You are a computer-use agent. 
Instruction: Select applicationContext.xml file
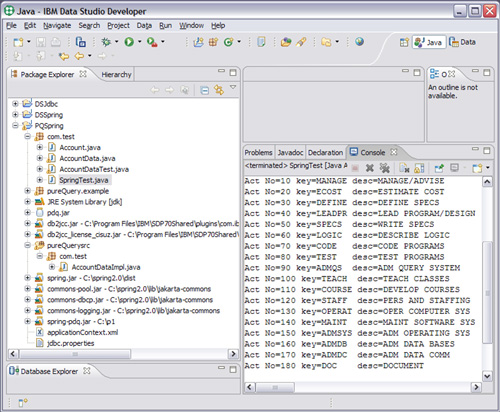tap(83, 332)
